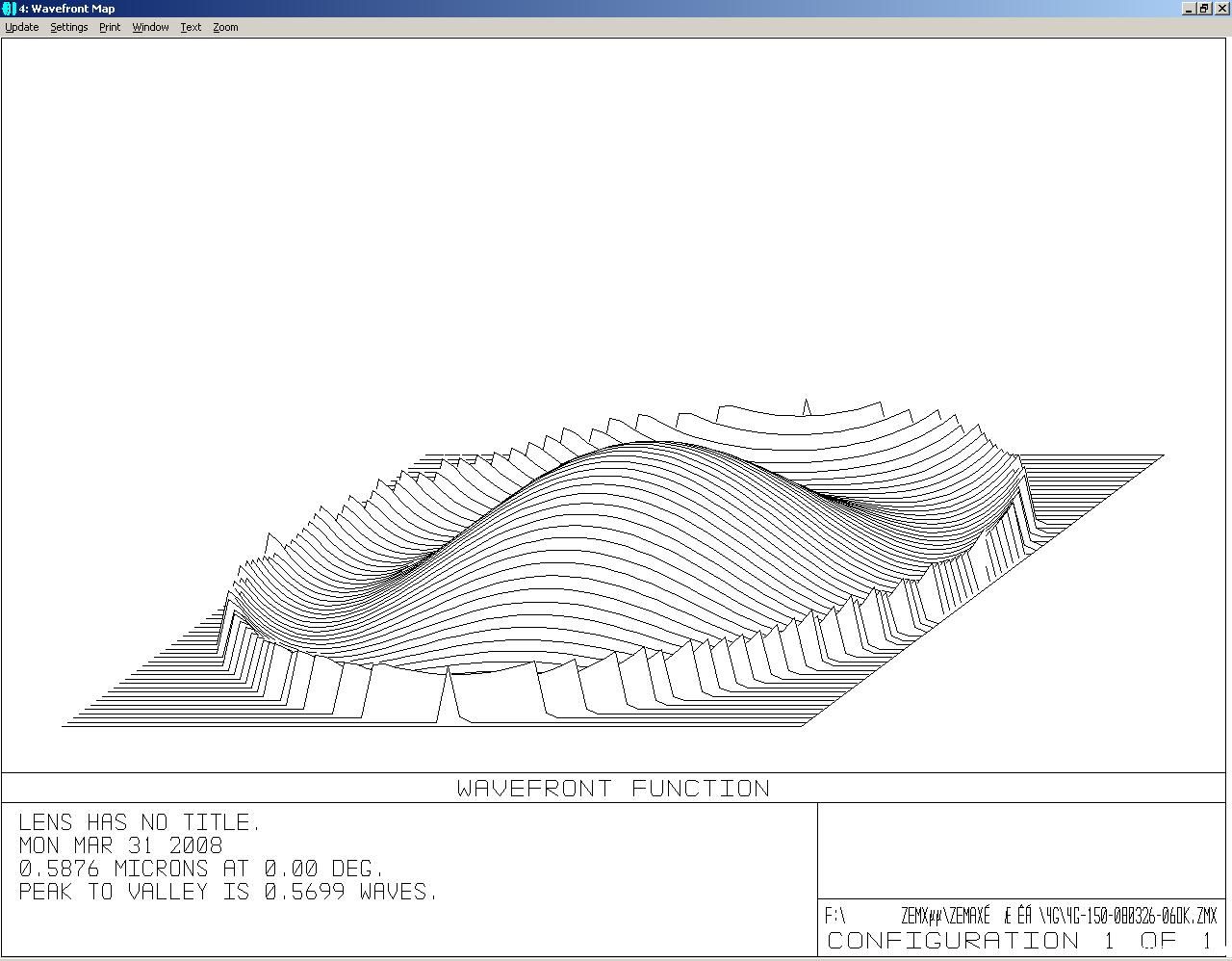Open the Window menu
This screenshot has height=961, width=1232.
[x=150, y=27]
